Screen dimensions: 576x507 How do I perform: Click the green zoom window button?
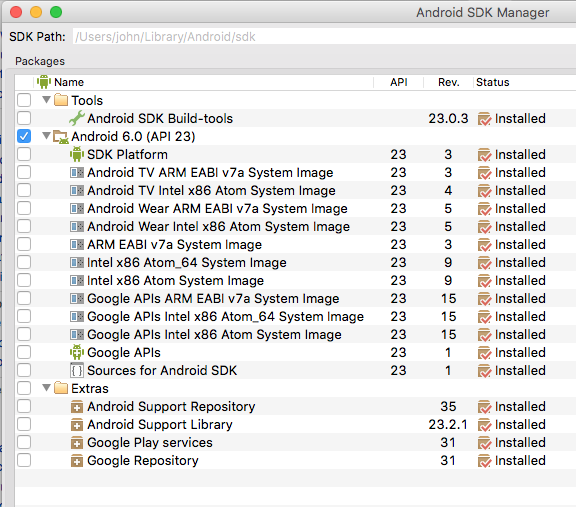tap(56, 12)
